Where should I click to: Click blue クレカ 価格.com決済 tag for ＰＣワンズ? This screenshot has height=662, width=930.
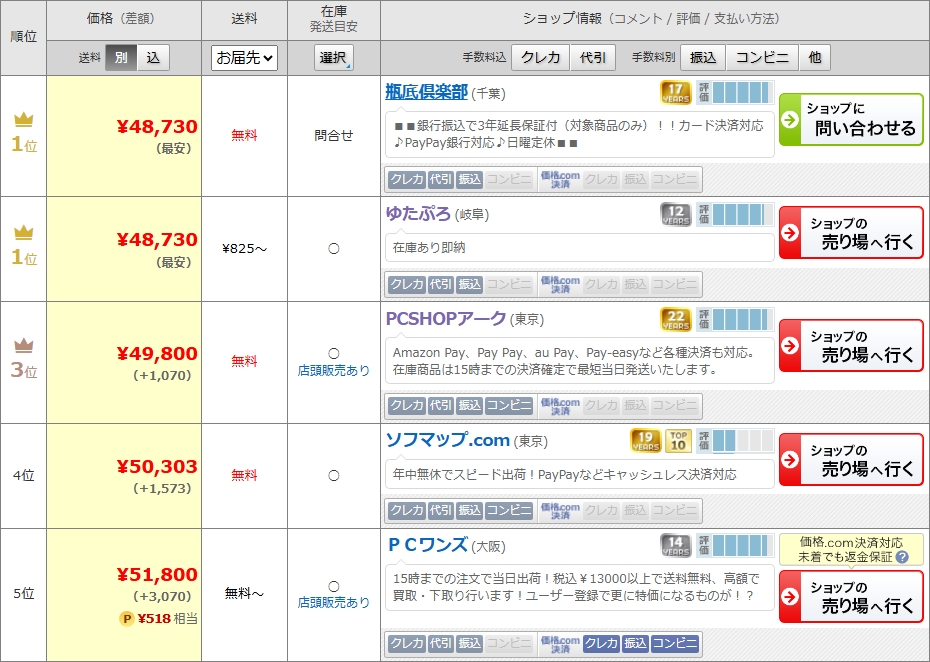pyautogui.click(x=601, y=643)
